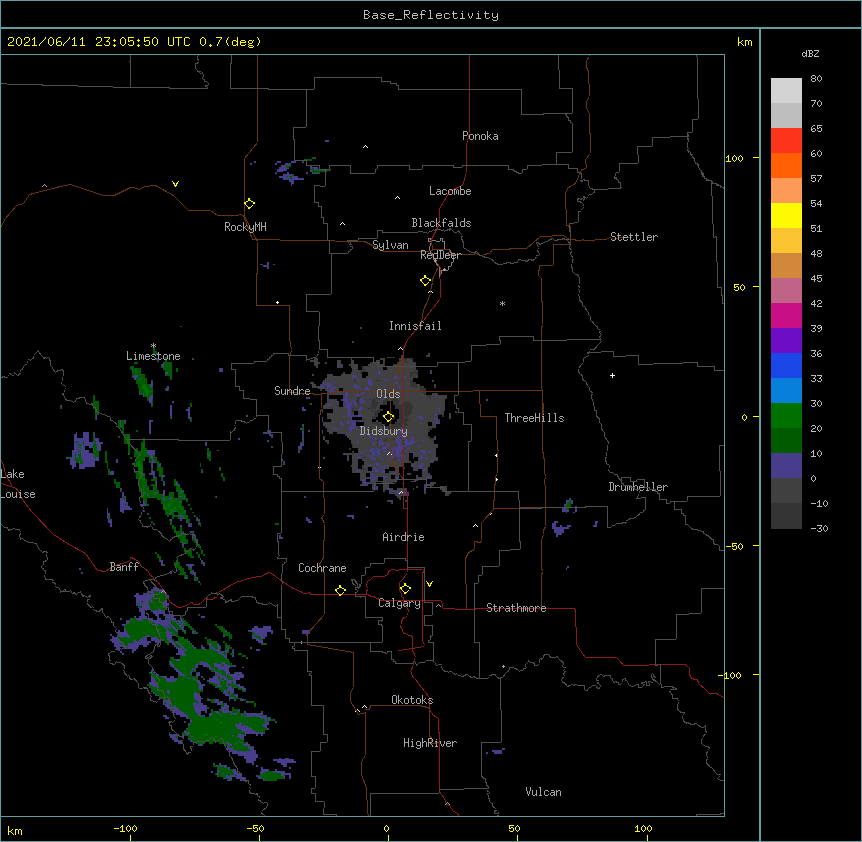Select the magenta 39–42 dBZ legend swatch

coord(786,315)
